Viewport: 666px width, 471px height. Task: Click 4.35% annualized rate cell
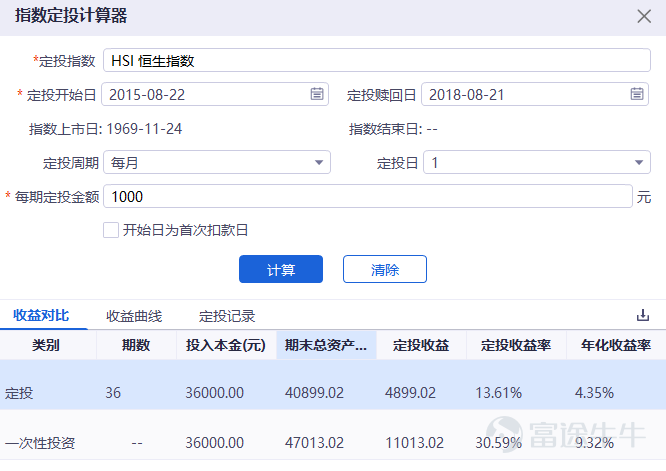click(x=594, y=393)
